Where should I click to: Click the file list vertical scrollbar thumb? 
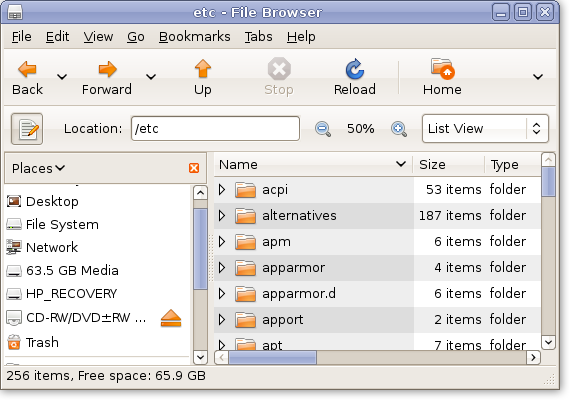548,182
